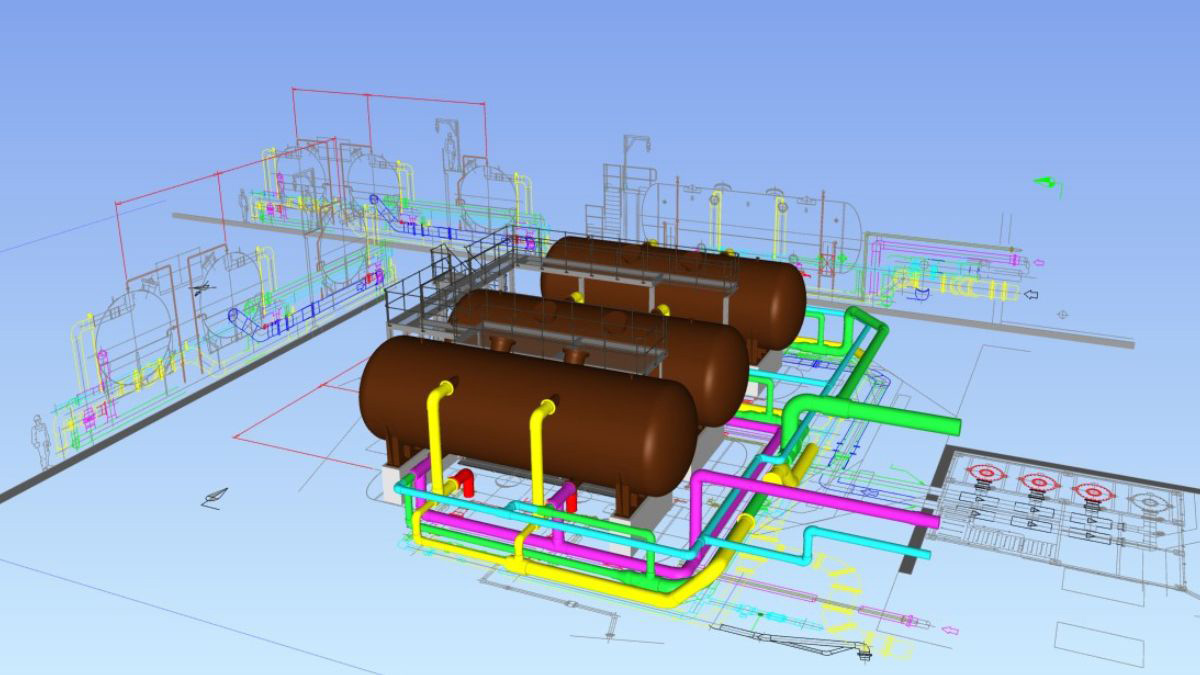Click the green orientation arrow in the sky
The image size is (1200, 675).
(x=1047, y=183)
